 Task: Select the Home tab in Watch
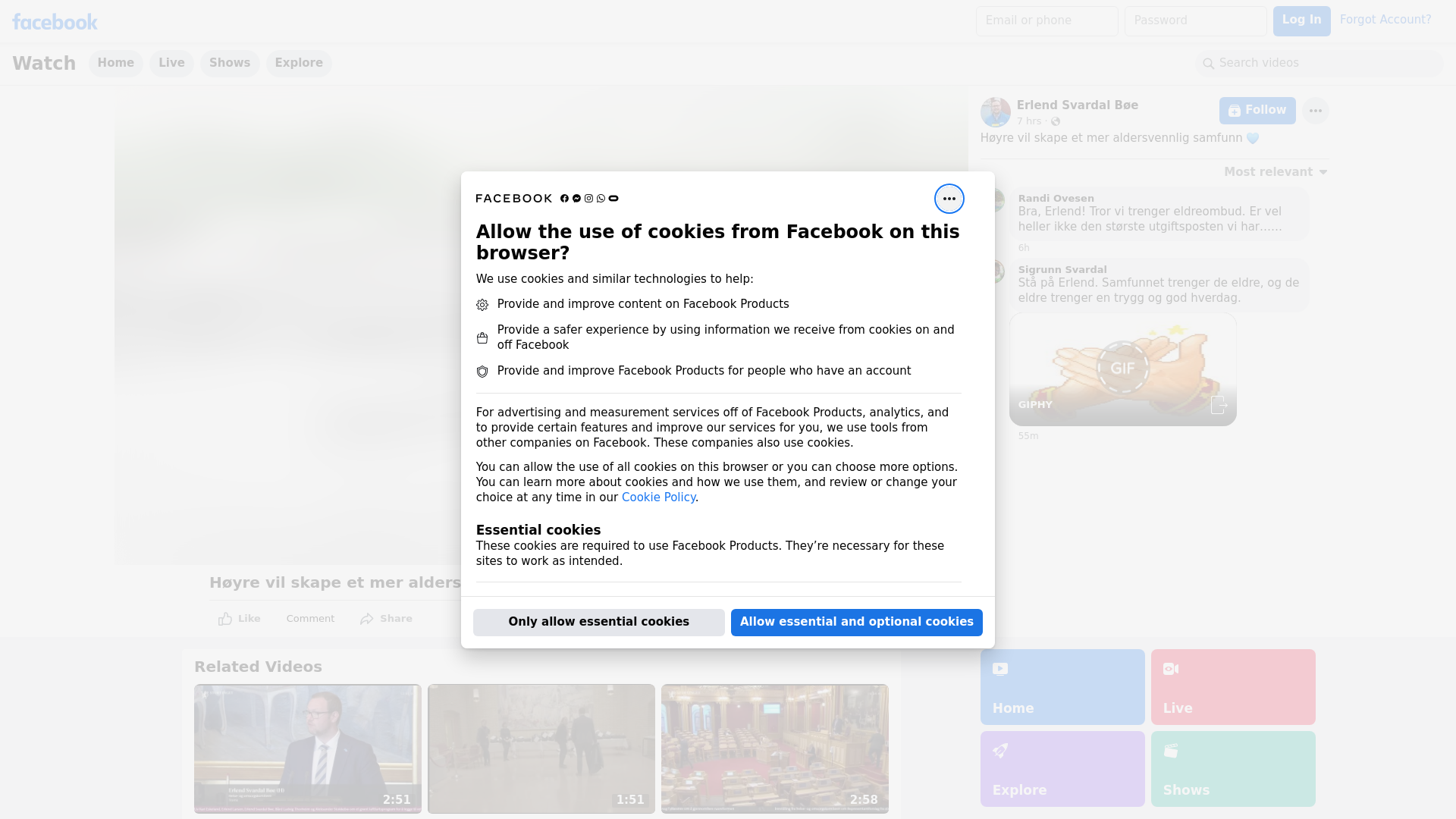(115, 63)
